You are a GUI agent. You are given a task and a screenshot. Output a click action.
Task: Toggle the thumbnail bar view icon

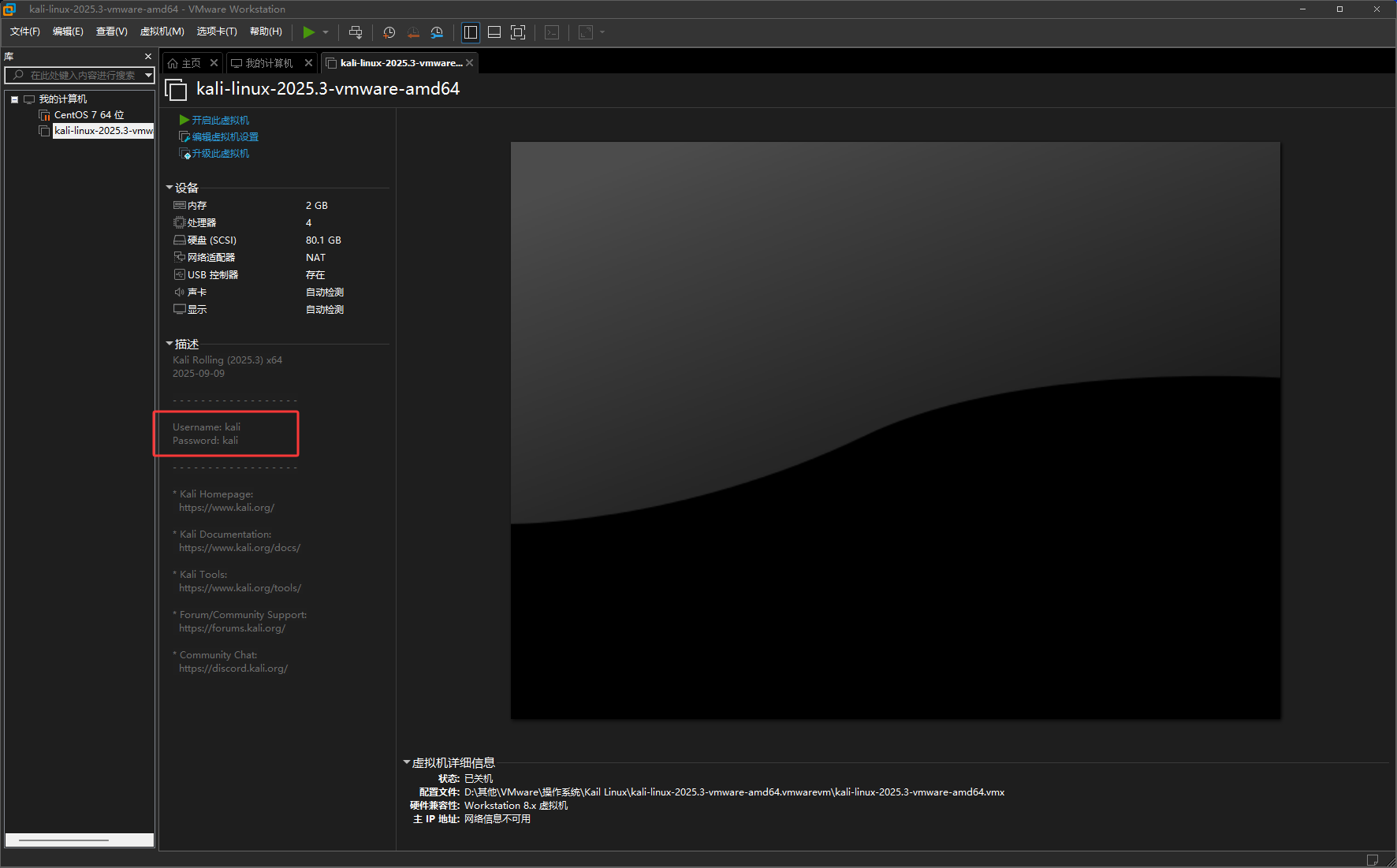pos(494,32)
